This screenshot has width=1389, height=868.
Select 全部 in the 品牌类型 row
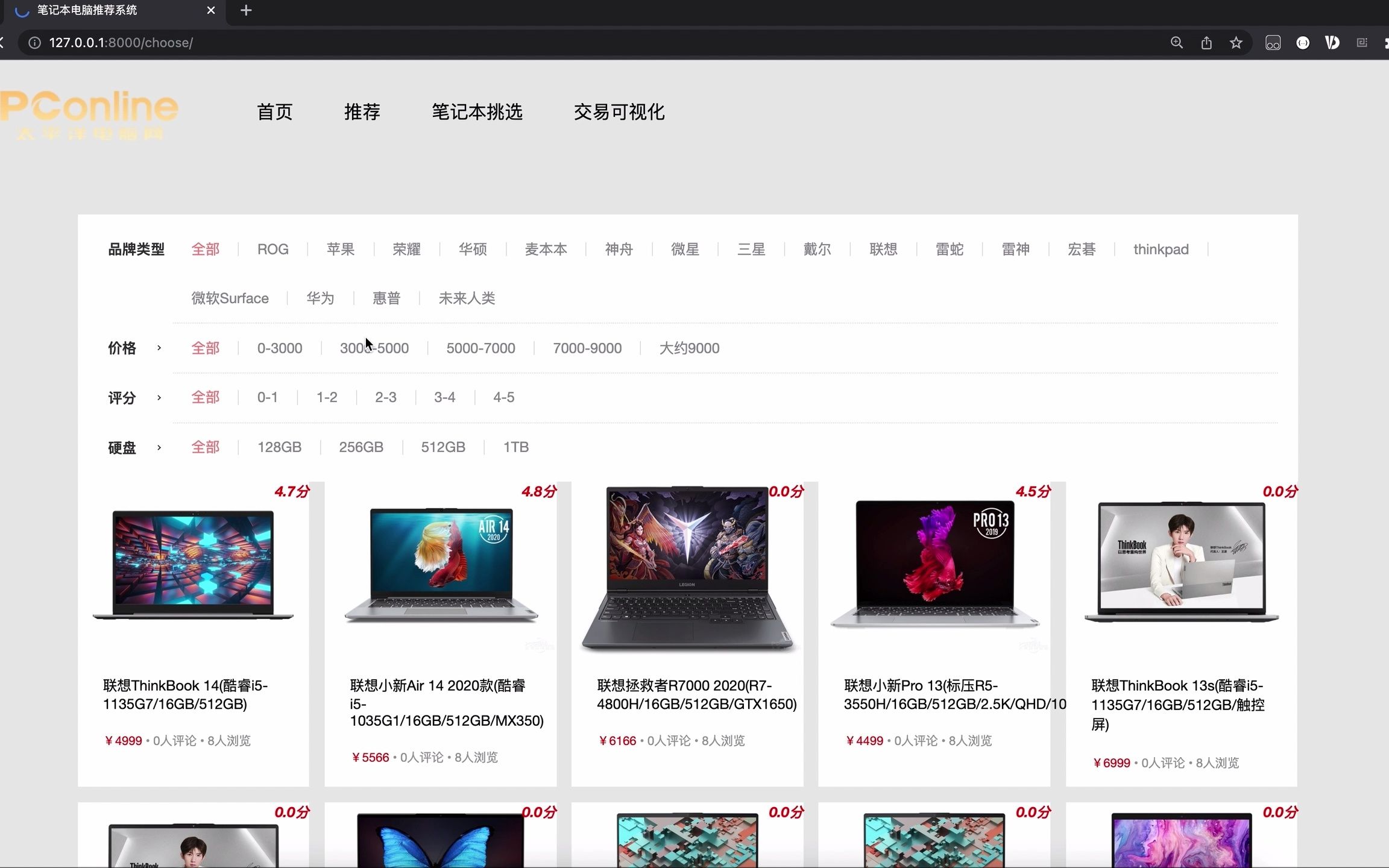[x=206, y=250]
